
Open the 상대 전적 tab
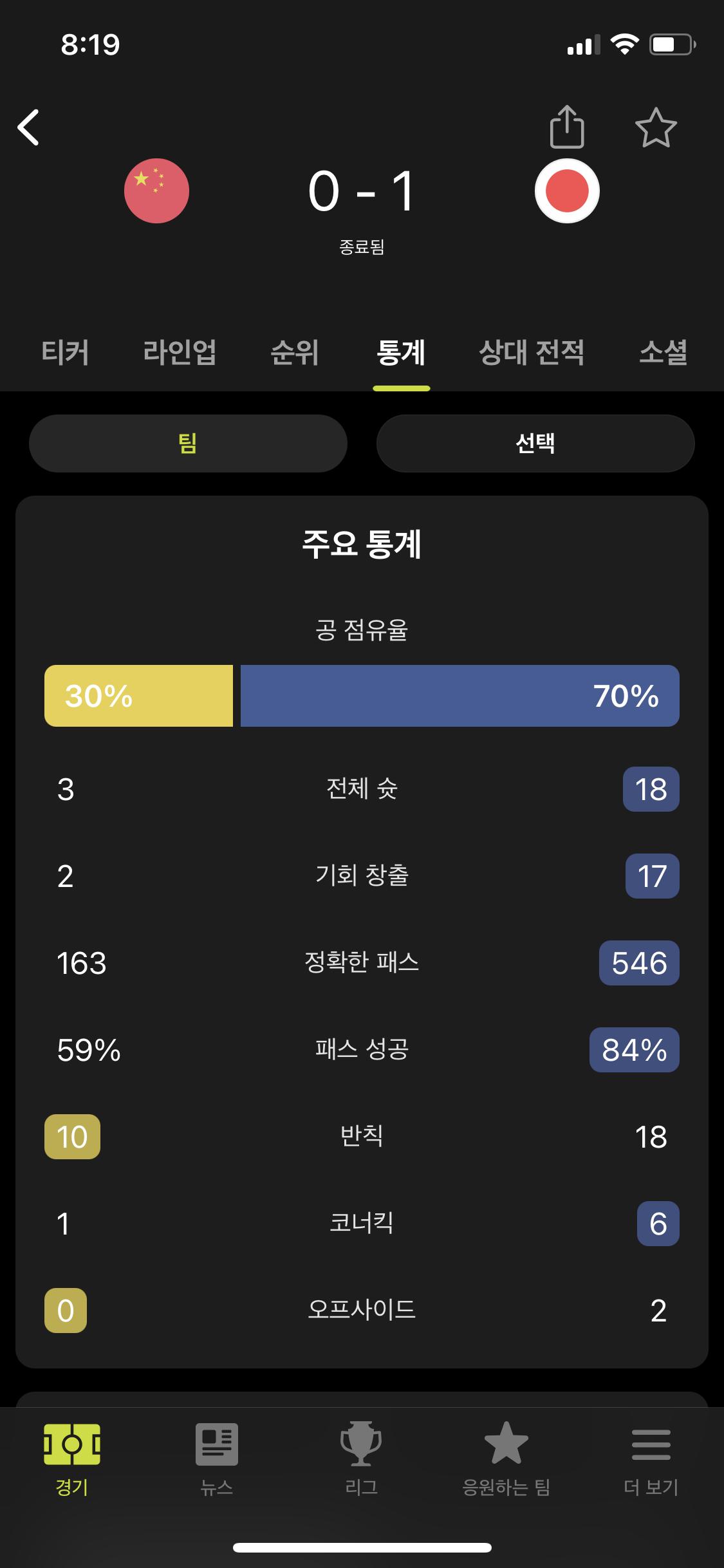pyautogui.click(x=532, y=352)
